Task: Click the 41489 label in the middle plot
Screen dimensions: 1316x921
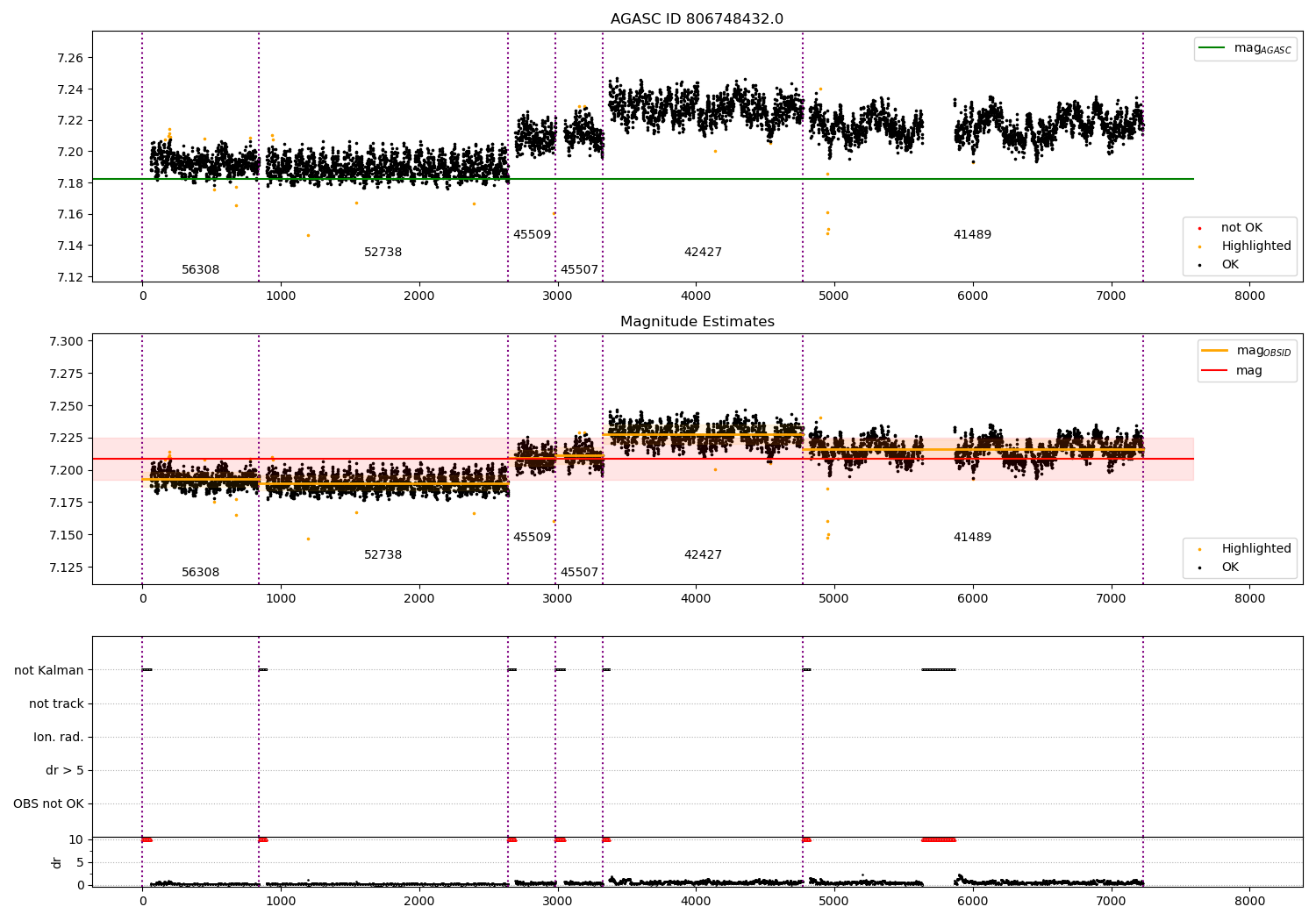Action: tap(972, 538)
